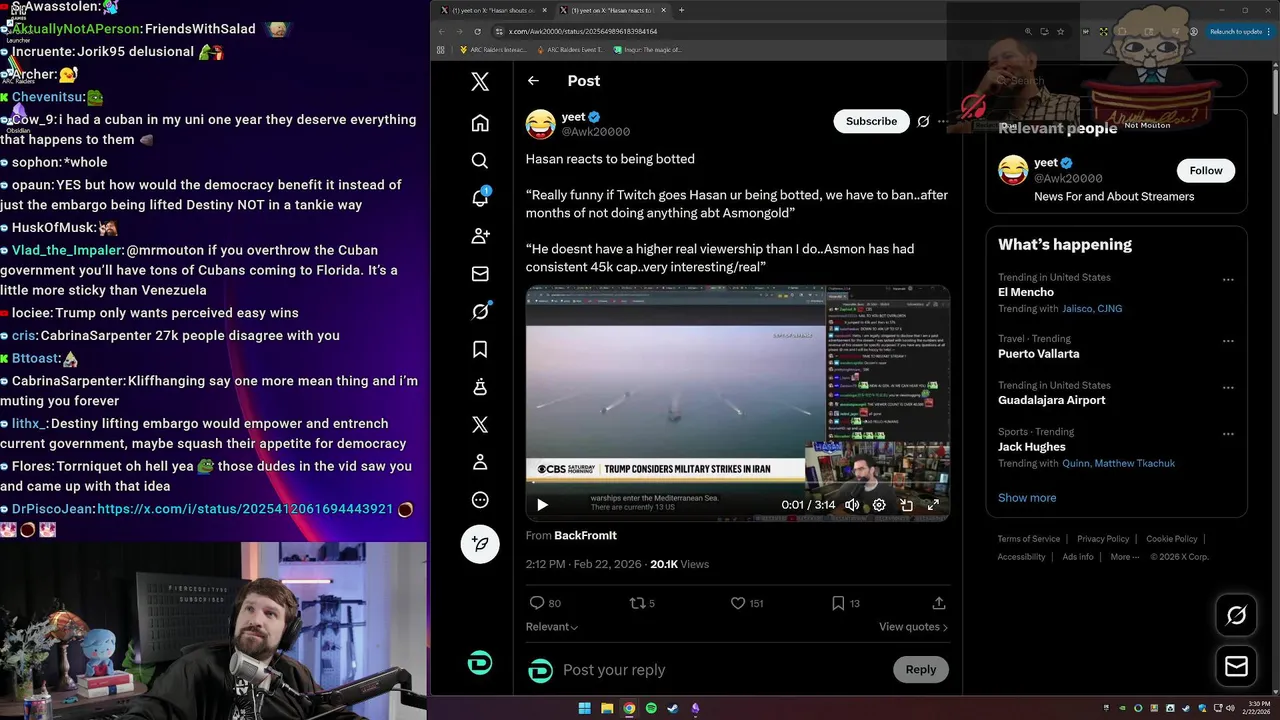Click the Subscribe button on yeet's post

(871, 121)
